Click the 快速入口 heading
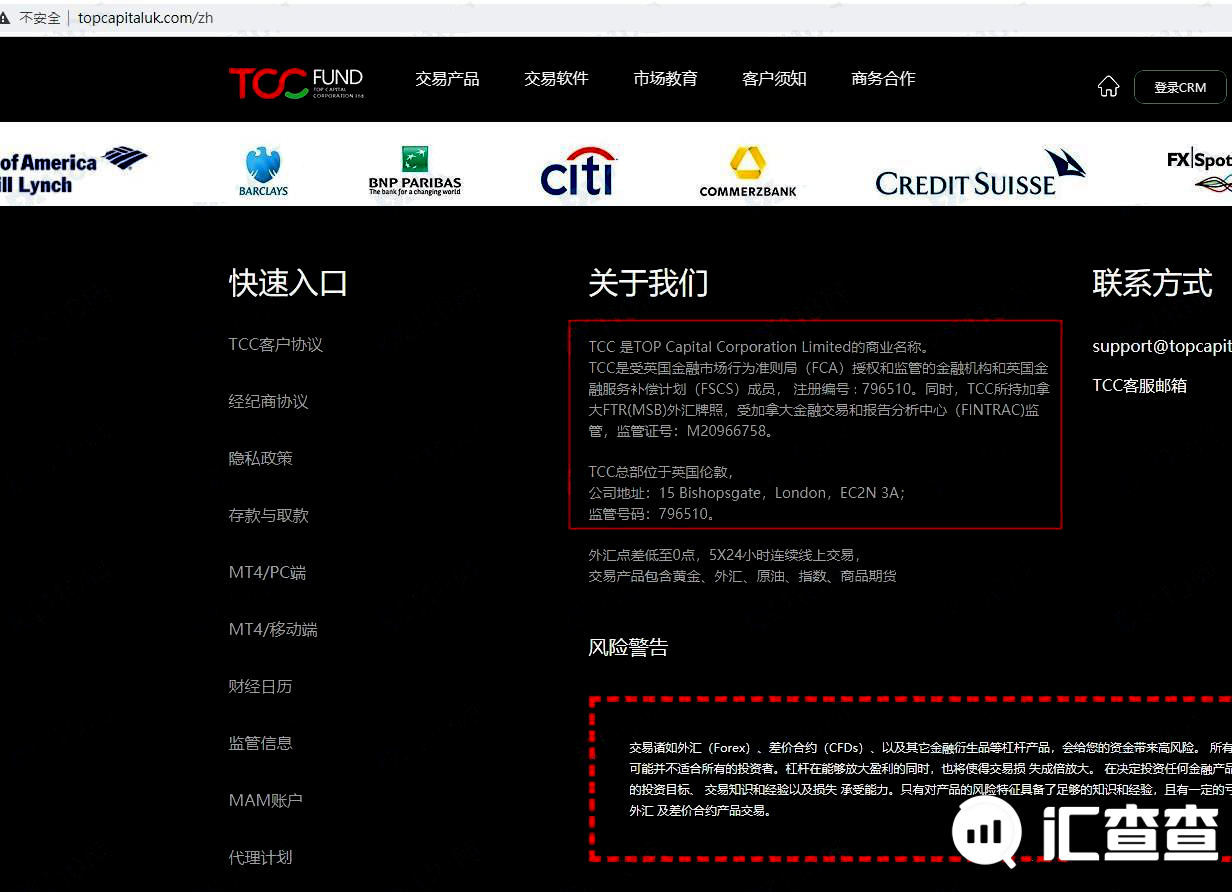This screenshot has height=892, width=1232. pos(288,283)
